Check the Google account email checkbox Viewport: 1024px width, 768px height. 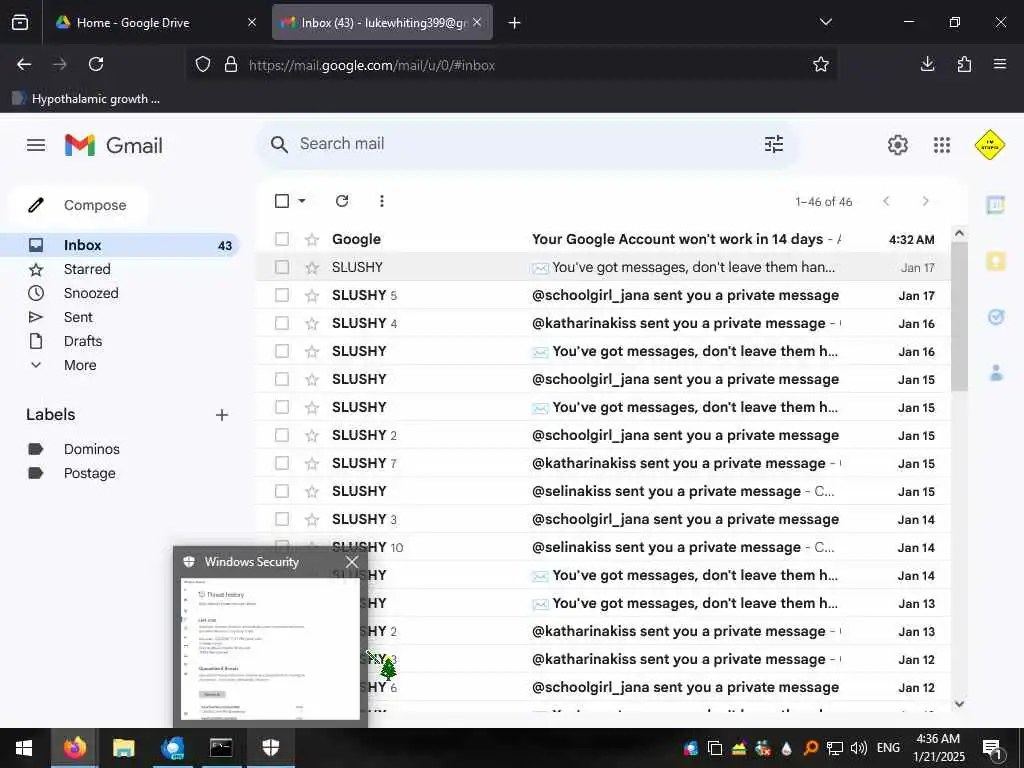[x=282, y=239]
